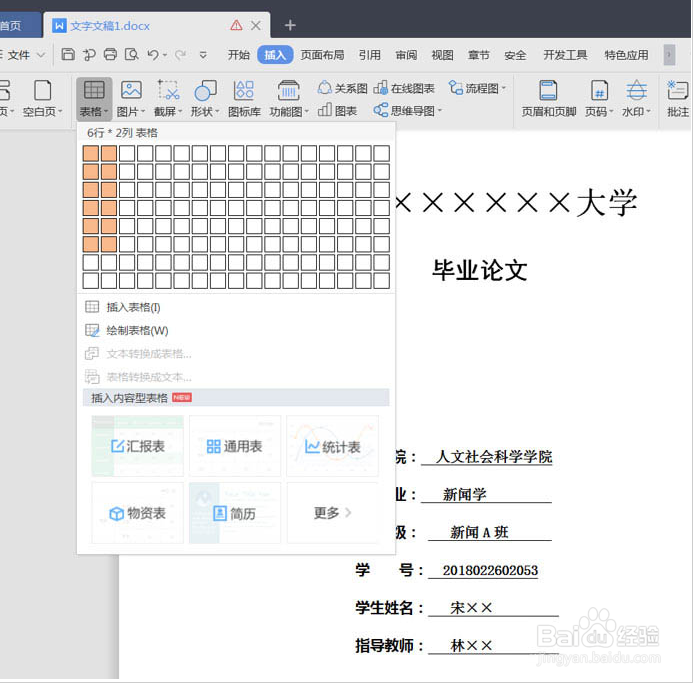Open 页眉和页脚 header and footer
Screen dimensions: 700x683
click(549, 99)
